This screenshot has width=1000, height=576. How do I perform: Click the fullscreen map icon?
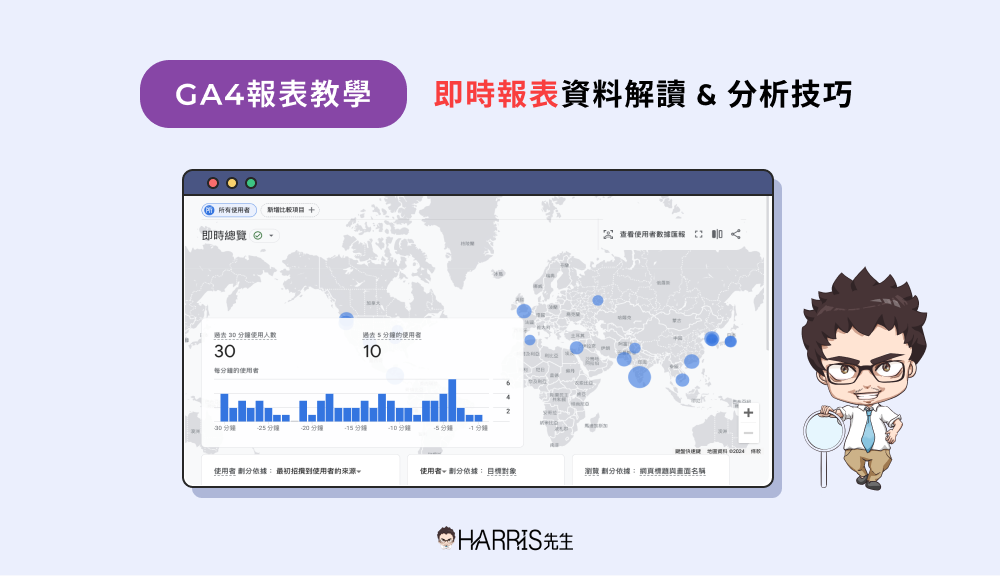698,235
